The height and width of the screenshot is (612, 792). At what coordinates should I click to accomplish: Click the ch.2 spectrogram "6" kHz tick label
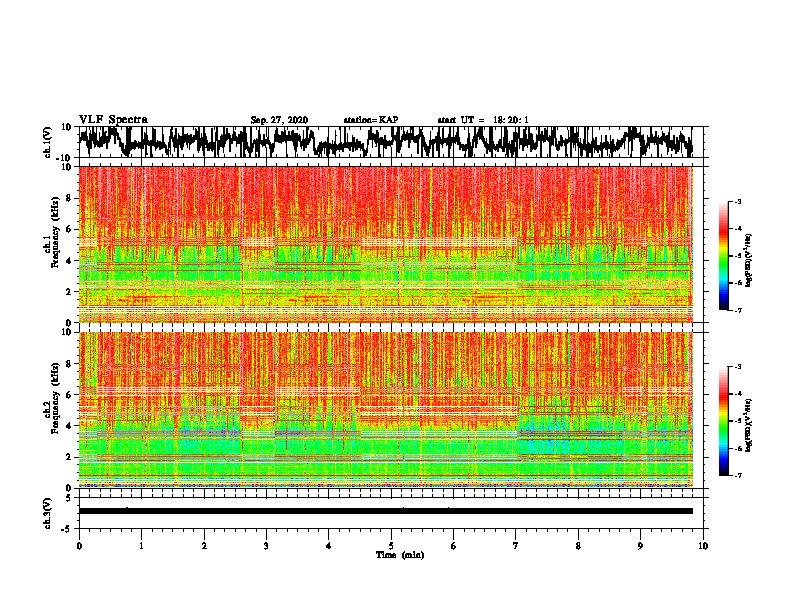[x=70, y=395]
